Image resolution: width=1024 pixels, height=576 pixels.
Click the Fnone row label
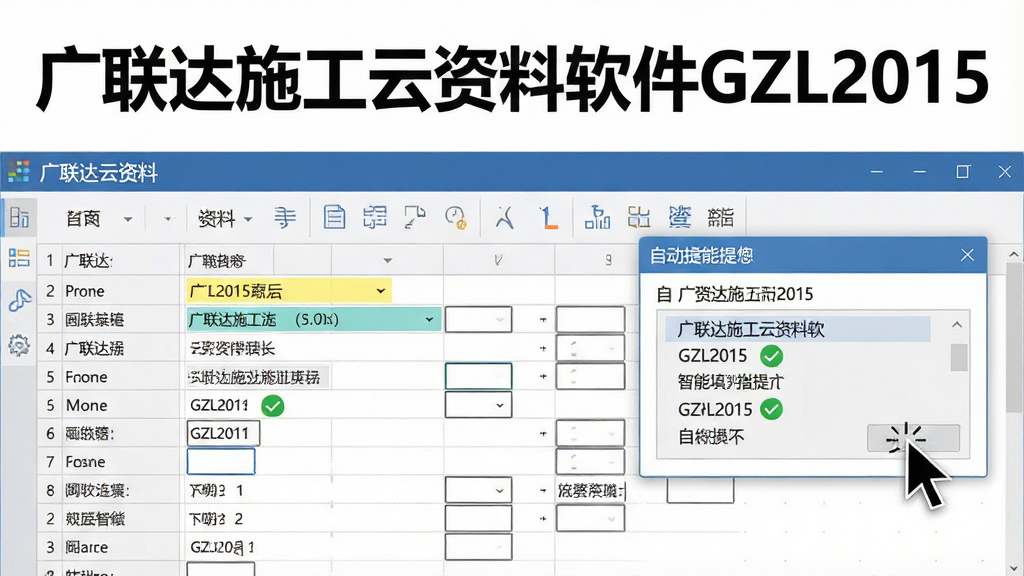(x=86, y=377)
